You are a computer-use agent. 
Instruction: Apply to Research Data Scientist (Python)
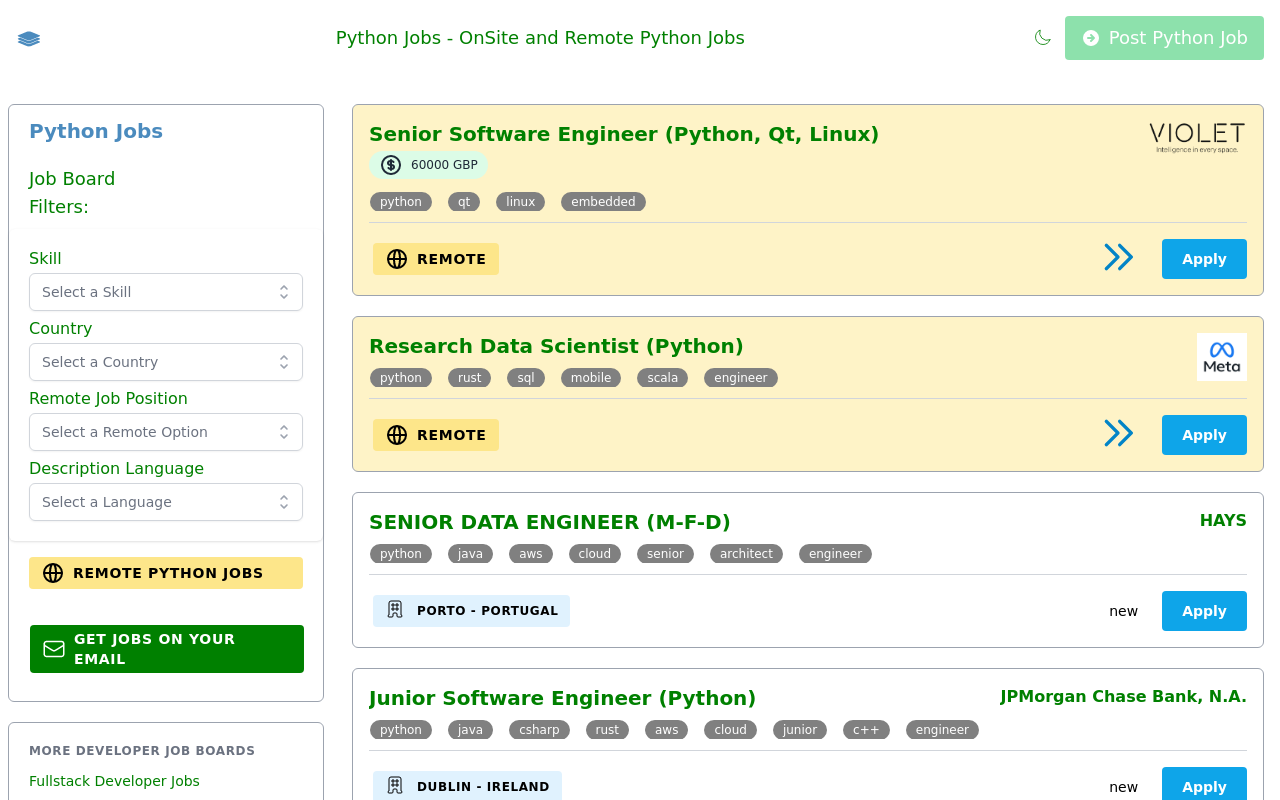[x=1204, y=435]
